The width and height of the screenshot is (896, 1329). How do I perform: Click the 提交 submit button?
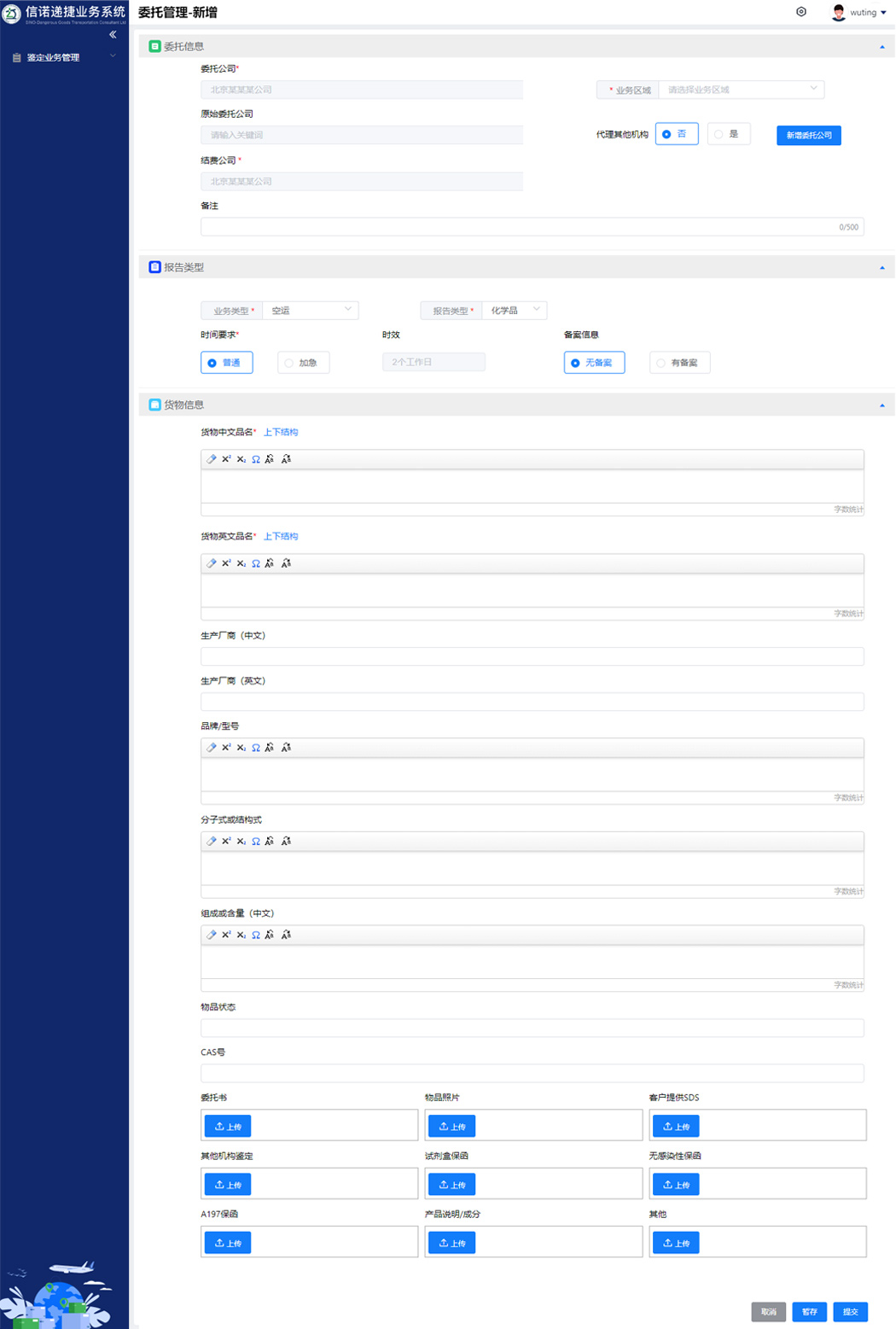(x=850, y=1312)
